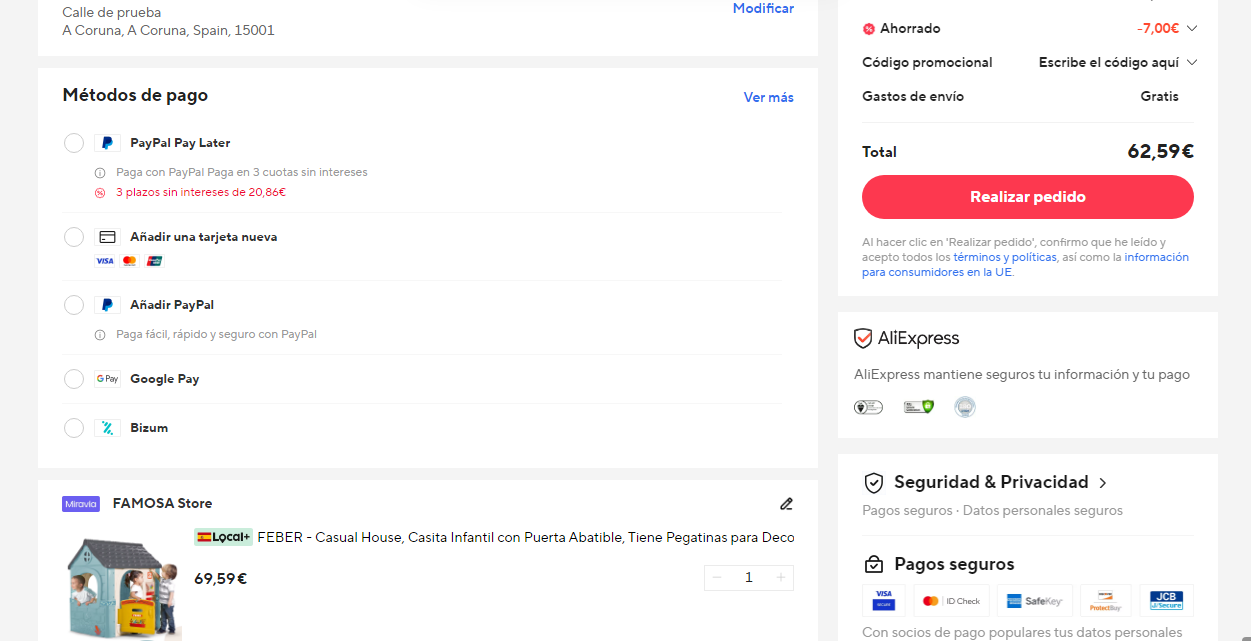Click info icon beside PayPal 3 cuotas text
Image resolution: width=1251 pixels, height=641 pixels.
100,173
